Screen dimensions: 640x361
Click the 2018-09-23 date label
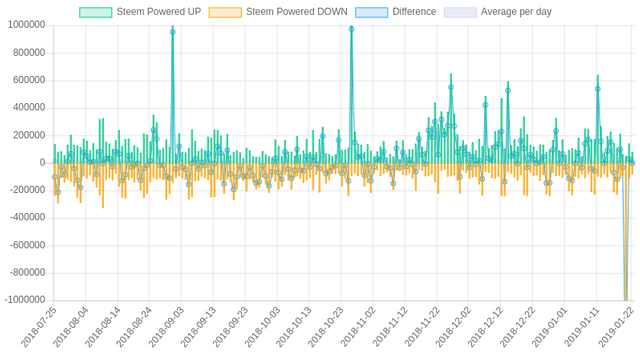230,327
